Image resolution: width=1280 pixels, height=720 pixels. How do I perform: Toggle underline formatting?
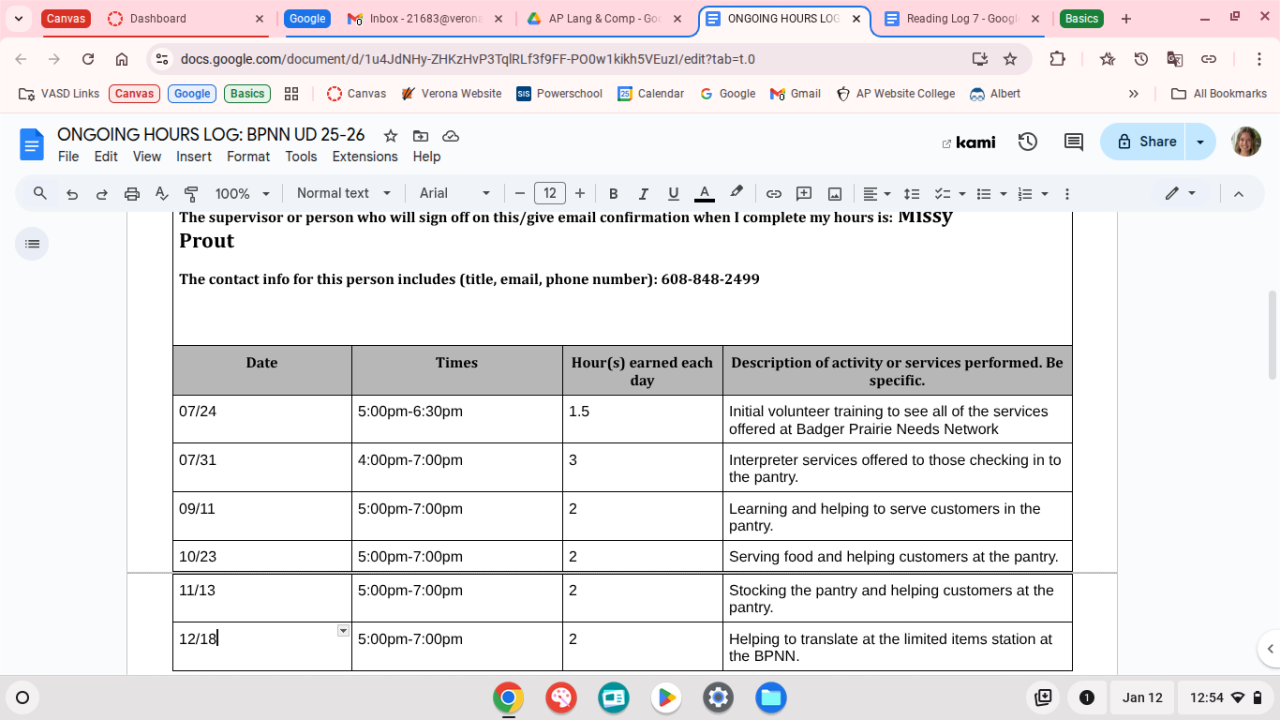(673, 194)
